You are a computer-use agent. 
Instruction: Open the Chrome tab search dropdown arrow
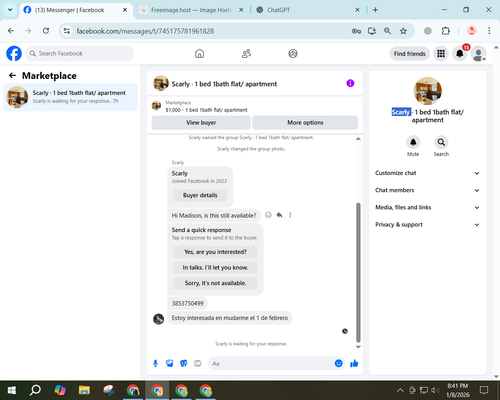tap(10, 10)
